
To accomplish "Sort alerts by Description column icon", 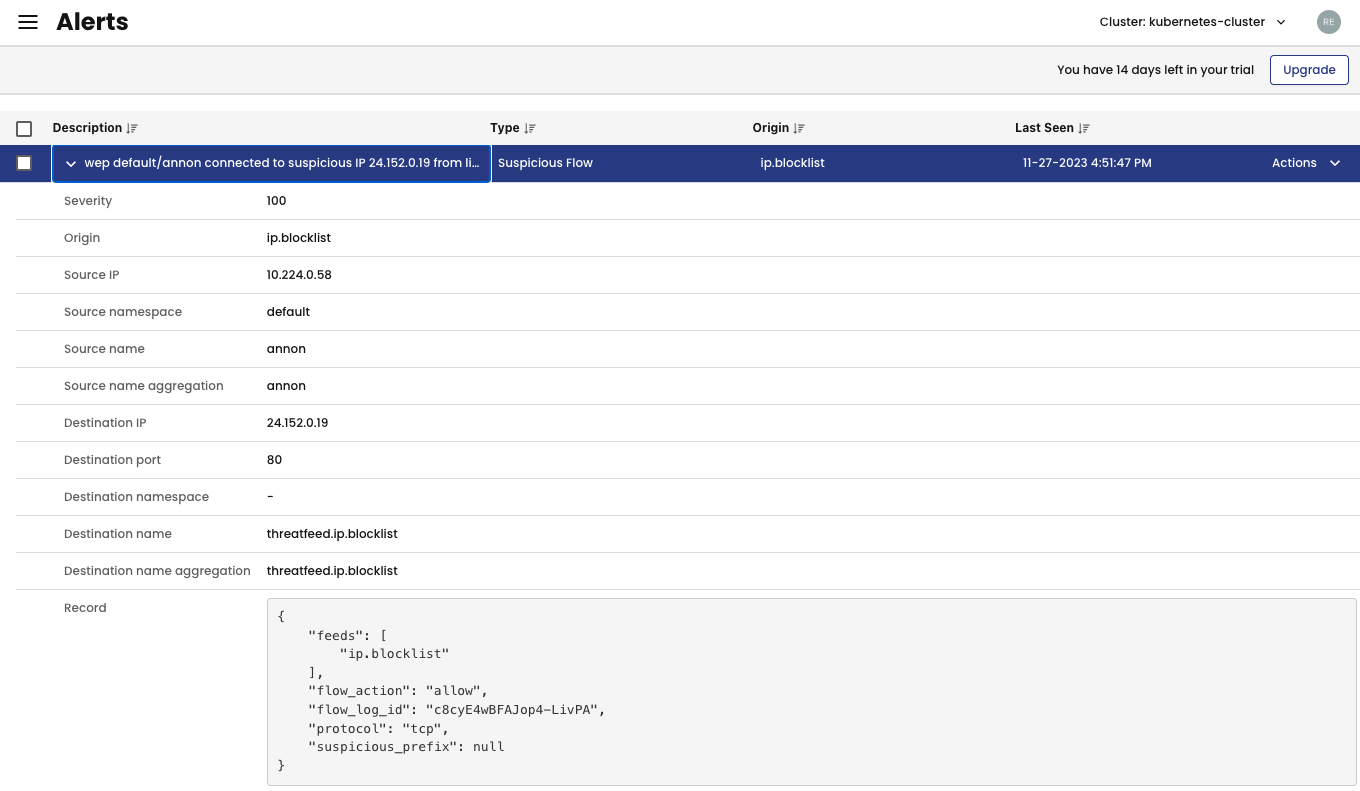I will pyautogui.click(x=132, y=128).
